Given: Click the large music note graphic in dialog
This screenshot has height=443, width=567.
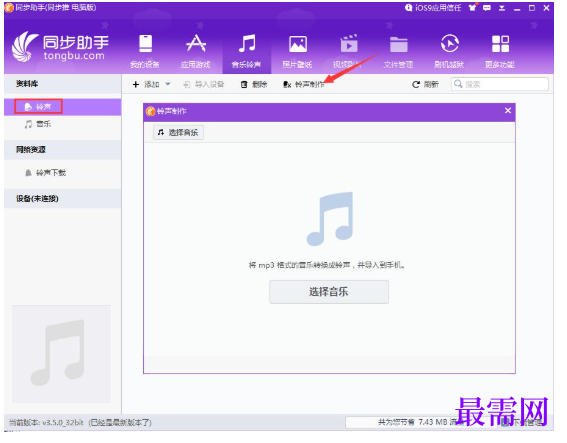Looking at the screenshot, I should (330, 219).
